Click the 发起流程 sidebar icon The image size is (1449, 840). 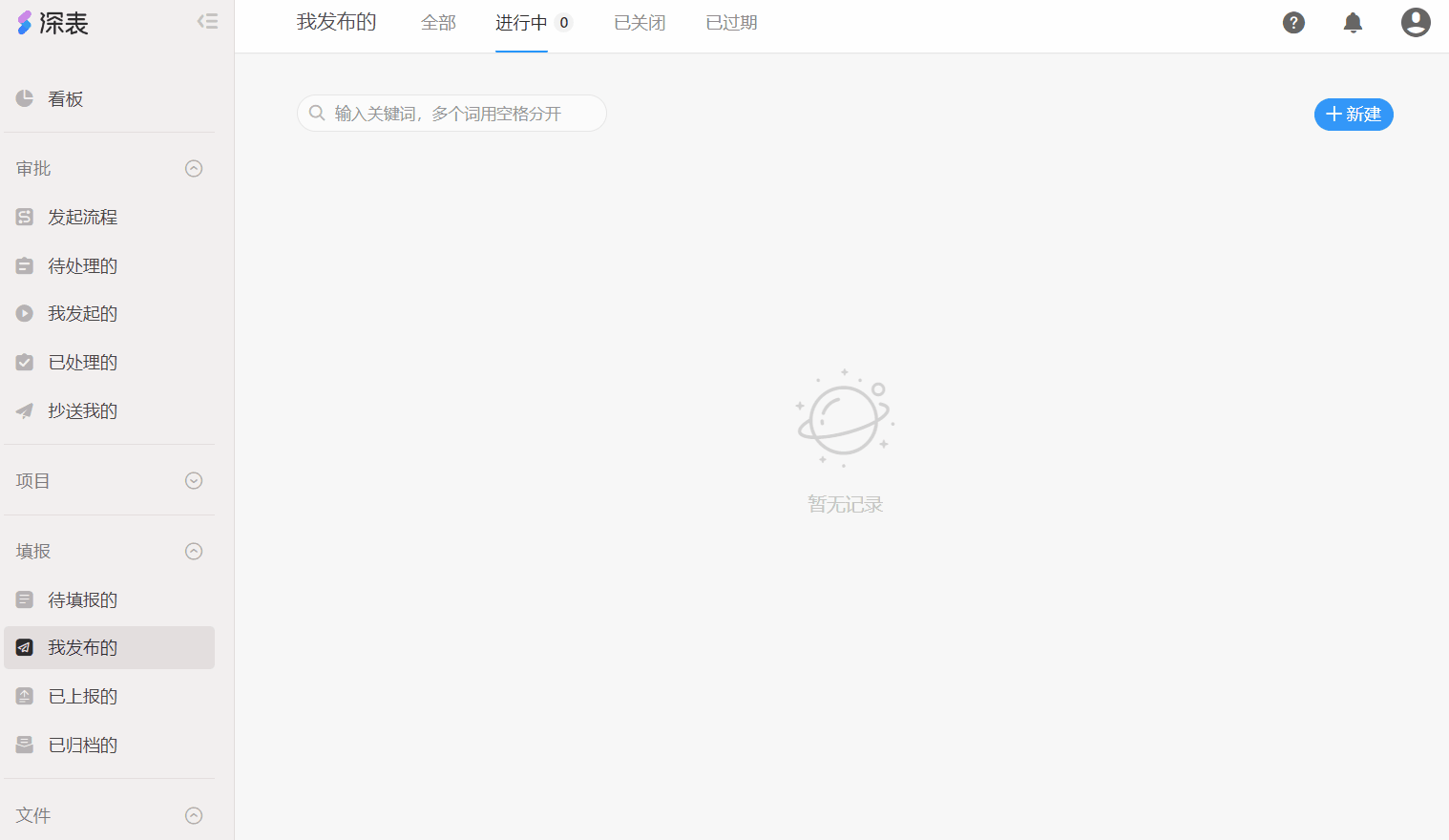[25, 218]
